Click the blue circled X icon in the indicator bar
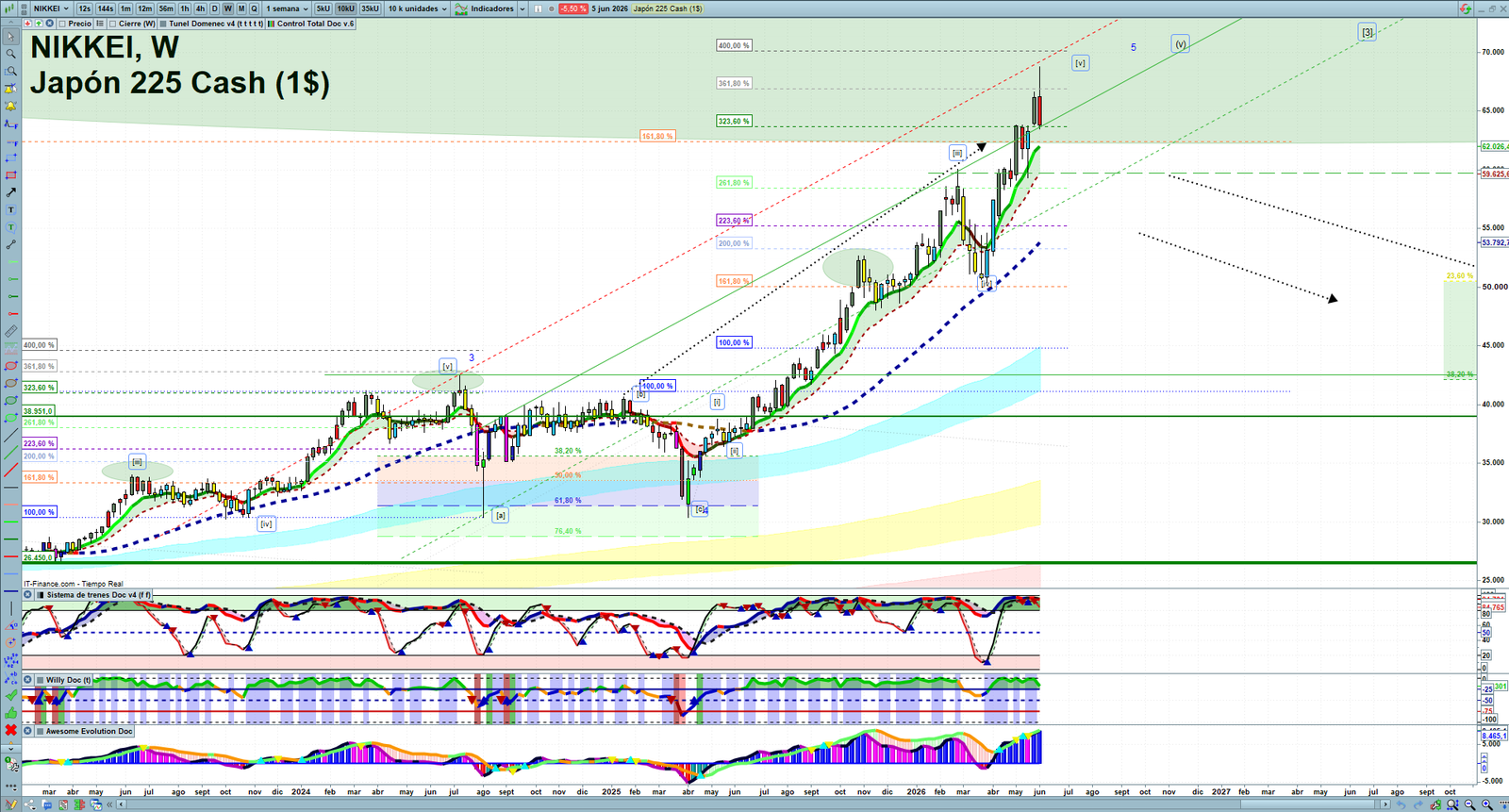This screenshot has width=1509, height=812. tap(49, 24)
